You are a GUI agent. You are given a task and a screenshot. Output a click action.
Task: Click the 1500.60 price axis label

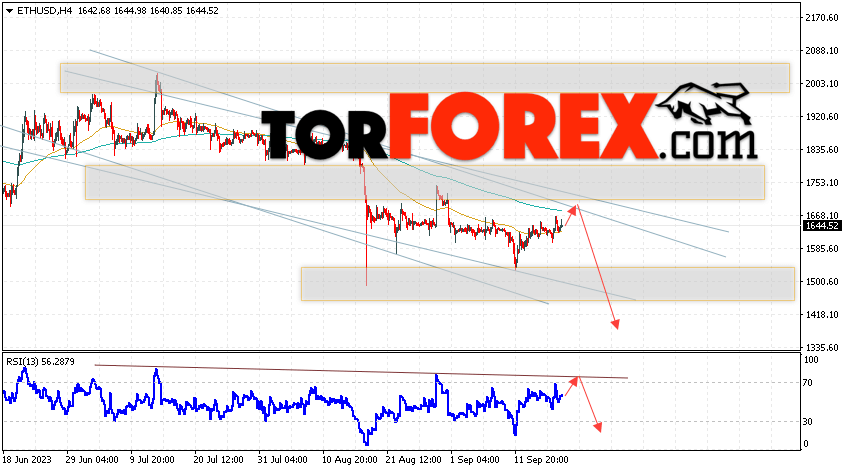[822, 282]
